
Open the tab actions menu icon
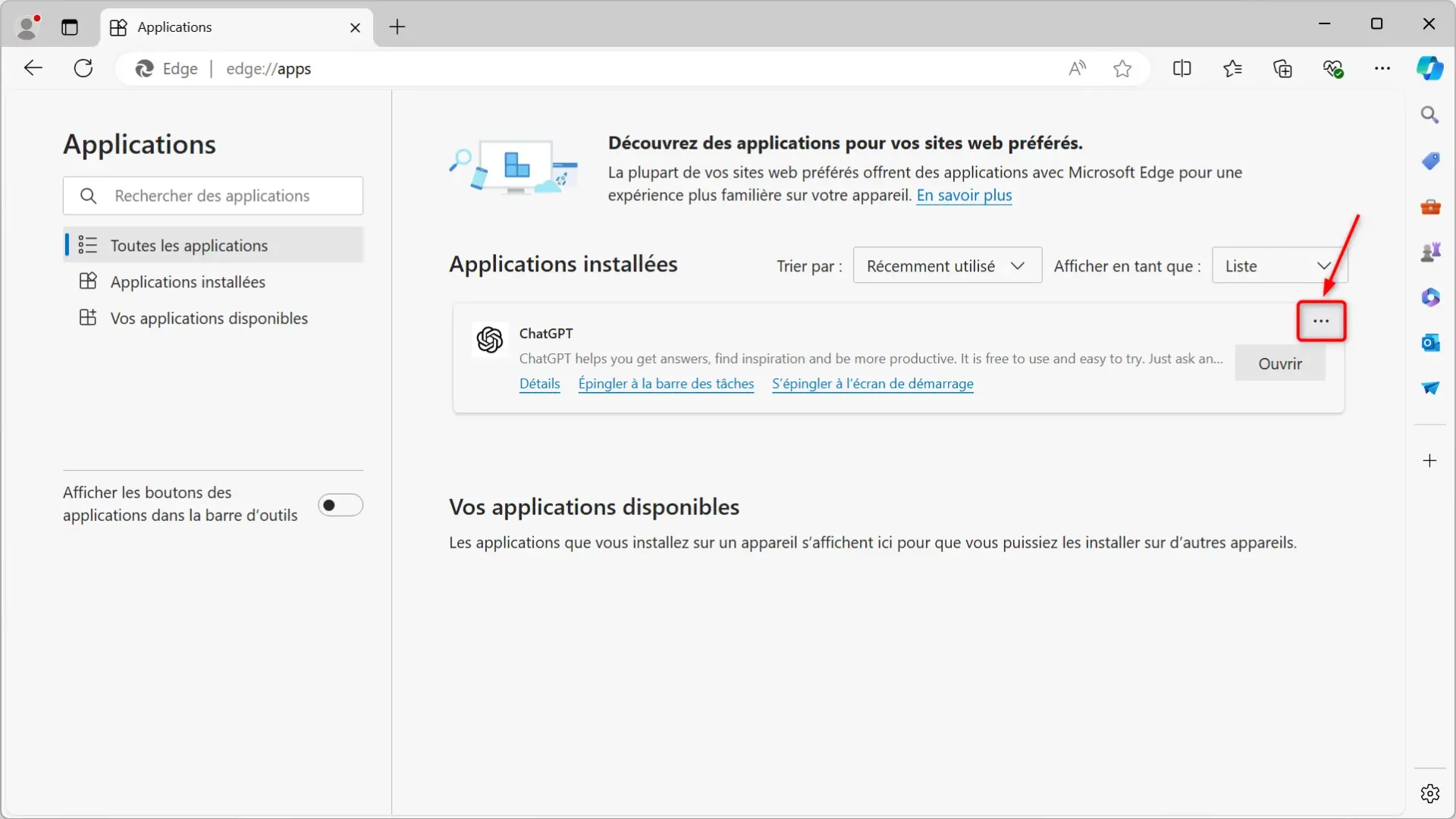pyautogui.click(x=70, y=27)
